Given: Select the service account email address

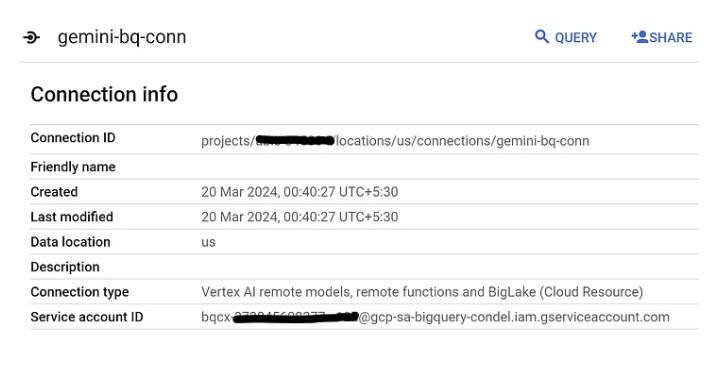Looking at the screenshot, I should (435, 317).
